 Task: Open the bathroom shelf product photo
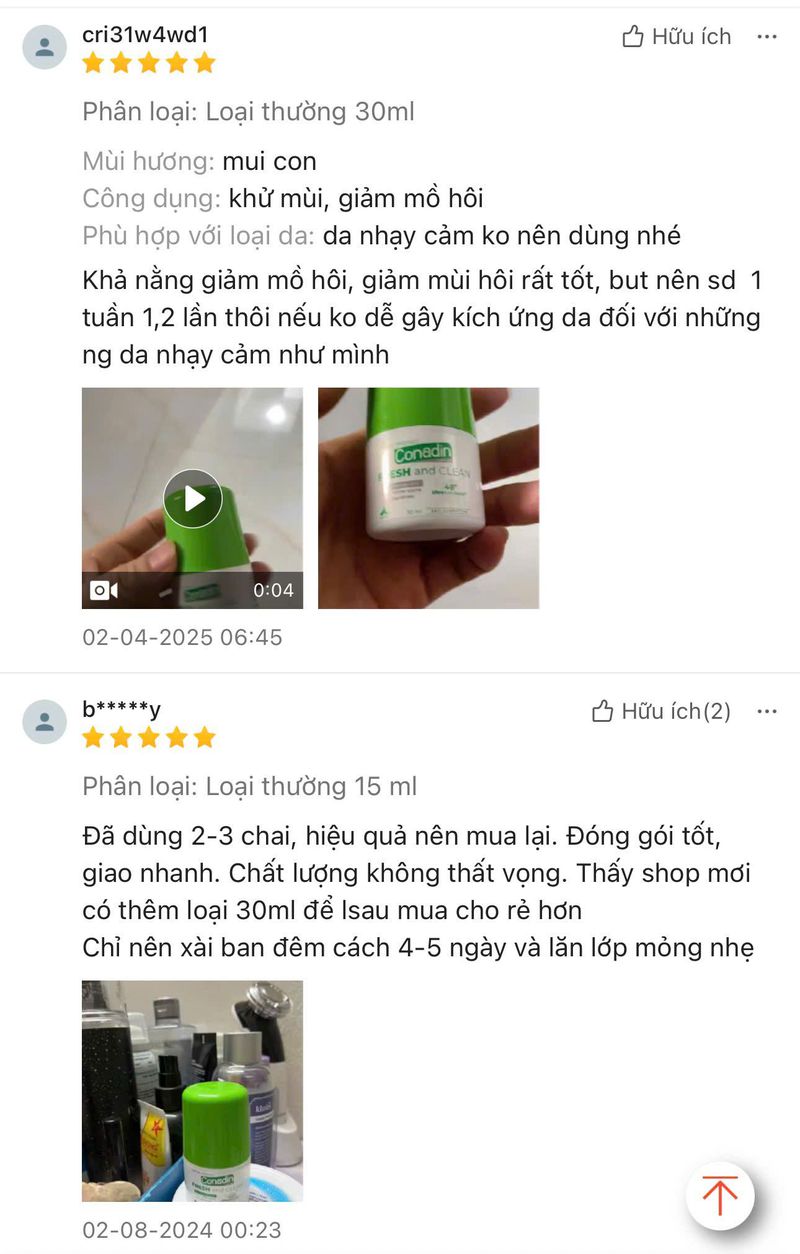[192, 1091]
